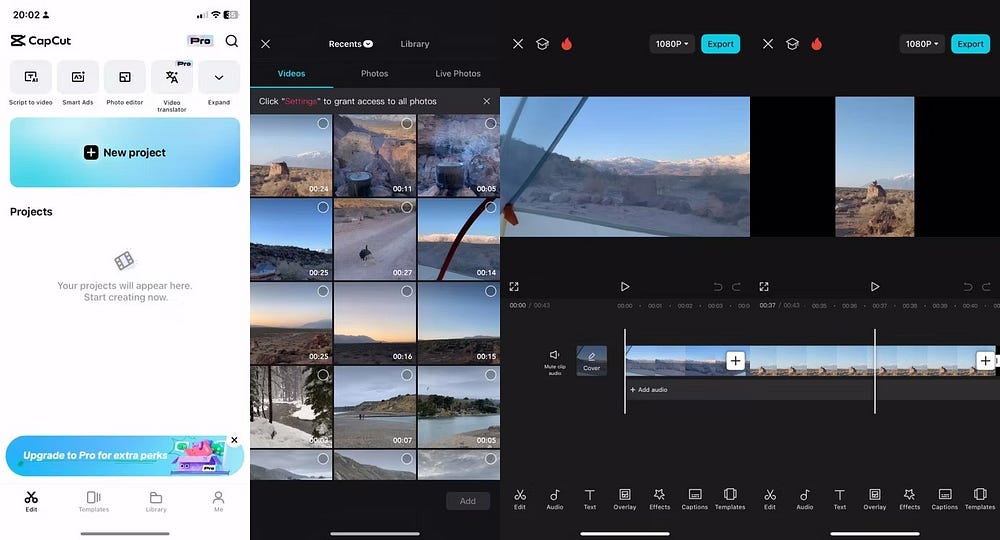Open Smart Ads tool
The image size is (1000, 540).
78,84
